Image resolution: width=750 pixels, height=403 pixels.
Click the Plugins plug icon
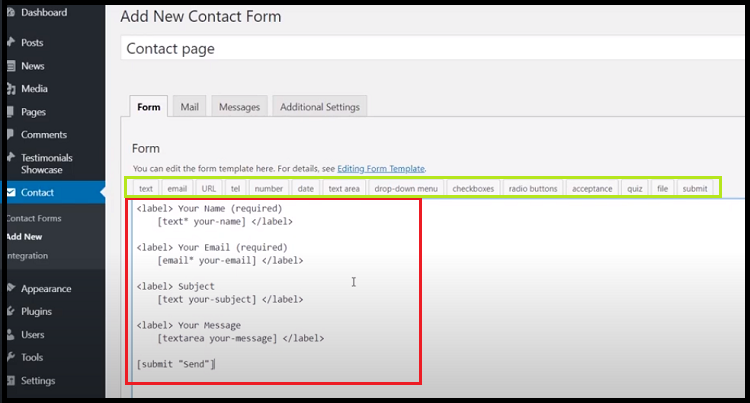click(10, 312)
